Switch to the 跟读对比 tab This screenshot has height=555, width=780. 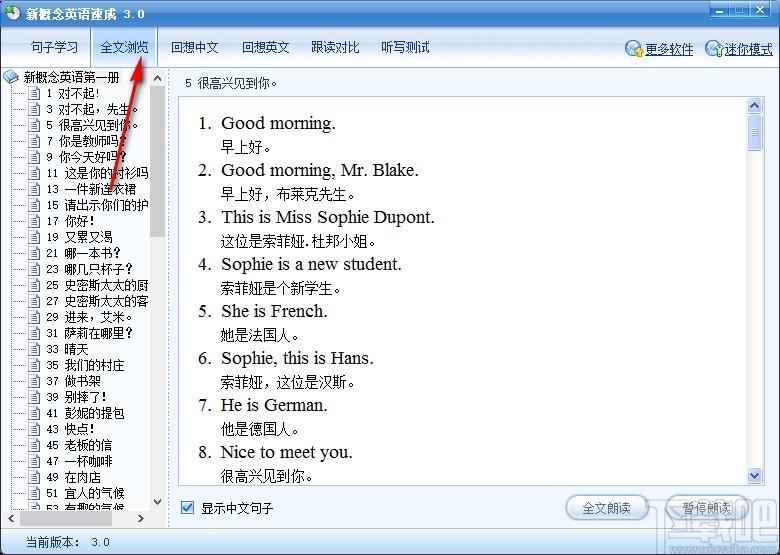pyautogui.click(x=335, y=47)
